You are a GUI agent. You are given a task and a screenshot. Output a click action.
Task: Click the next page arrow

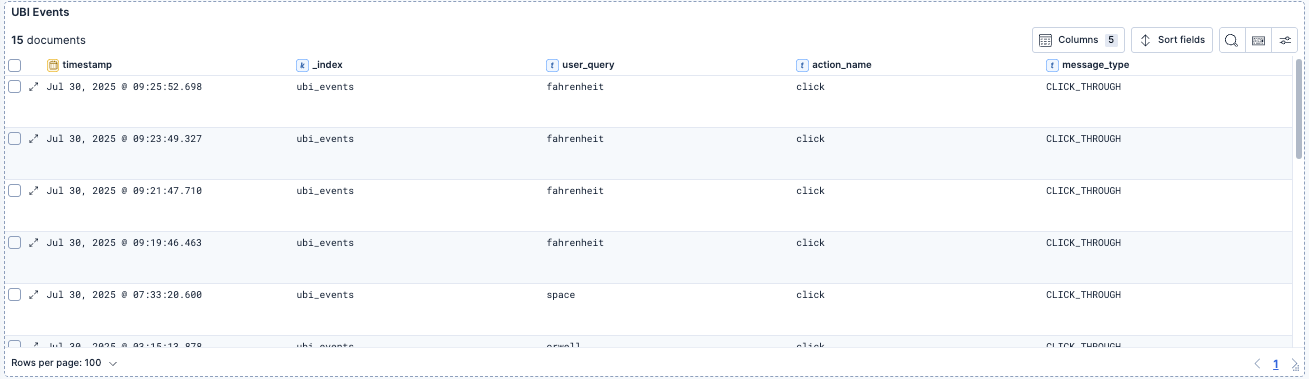(1294, 364)
